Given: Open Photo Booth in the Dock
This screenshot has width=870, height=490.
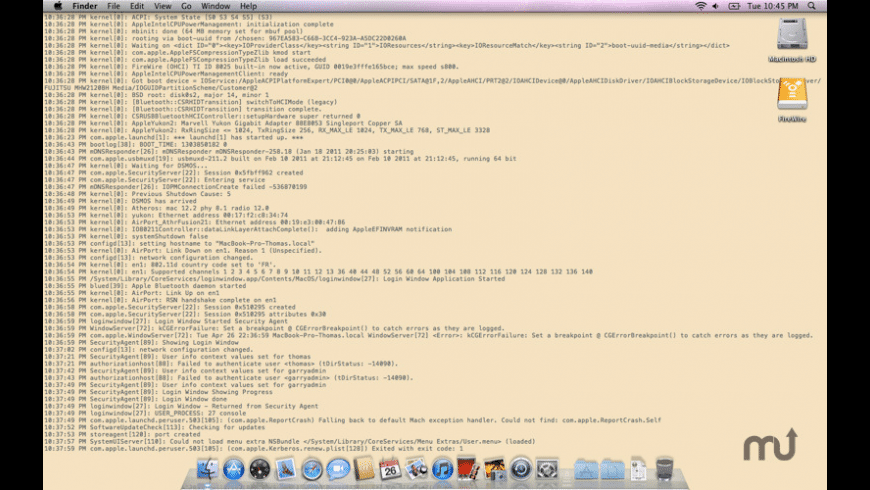Looking at the screenshot, I should (468, 469).
